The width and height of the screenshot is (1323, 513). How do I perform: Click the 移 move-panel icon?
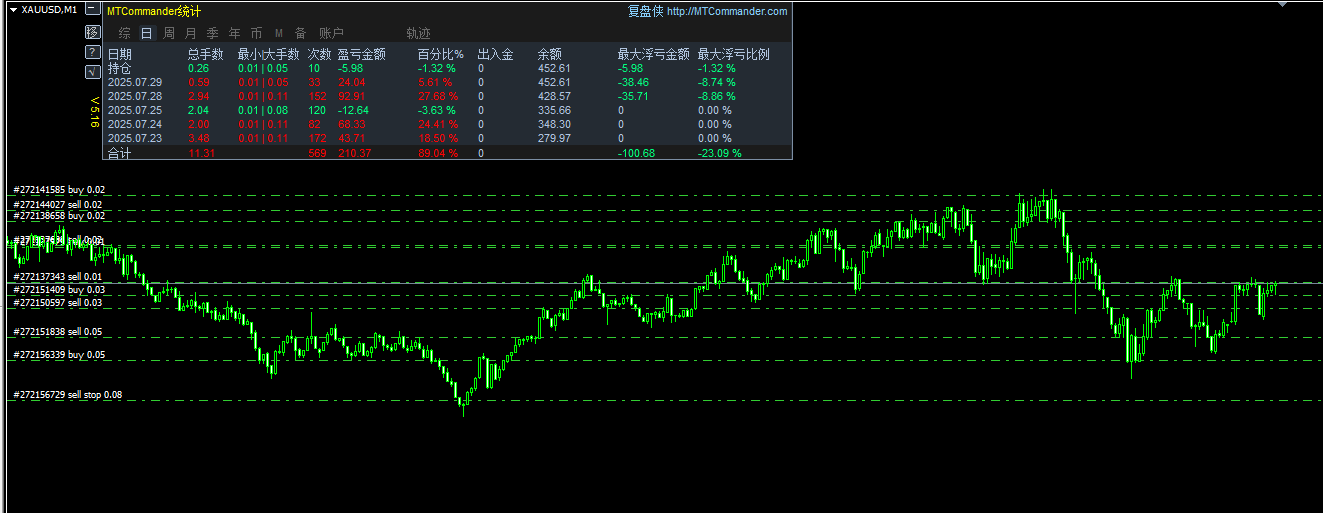92,32
